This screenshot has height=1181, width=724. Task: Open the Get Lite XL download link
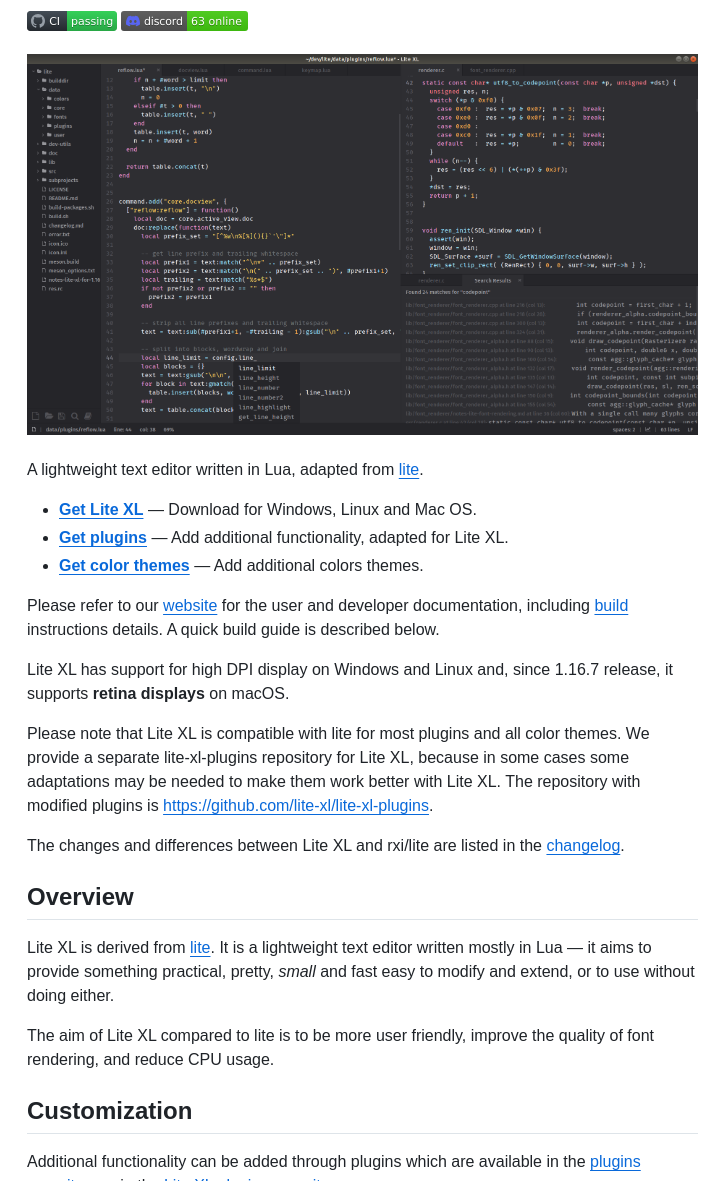pos(101,510)
